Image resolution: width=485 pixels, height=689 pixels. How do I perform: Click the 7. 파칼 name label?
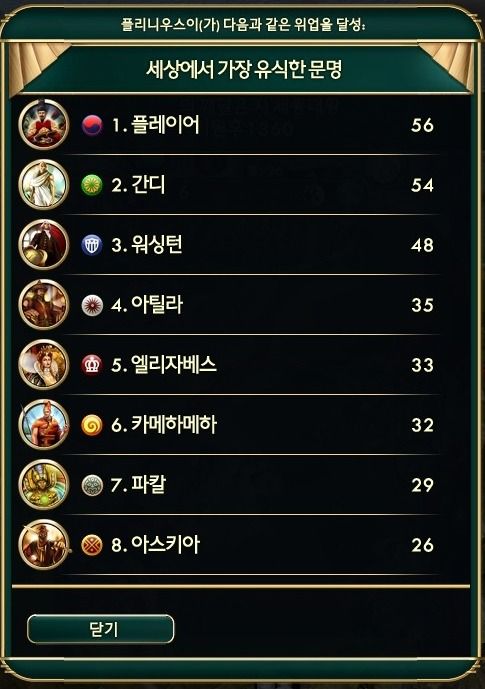tap(138, 485)
